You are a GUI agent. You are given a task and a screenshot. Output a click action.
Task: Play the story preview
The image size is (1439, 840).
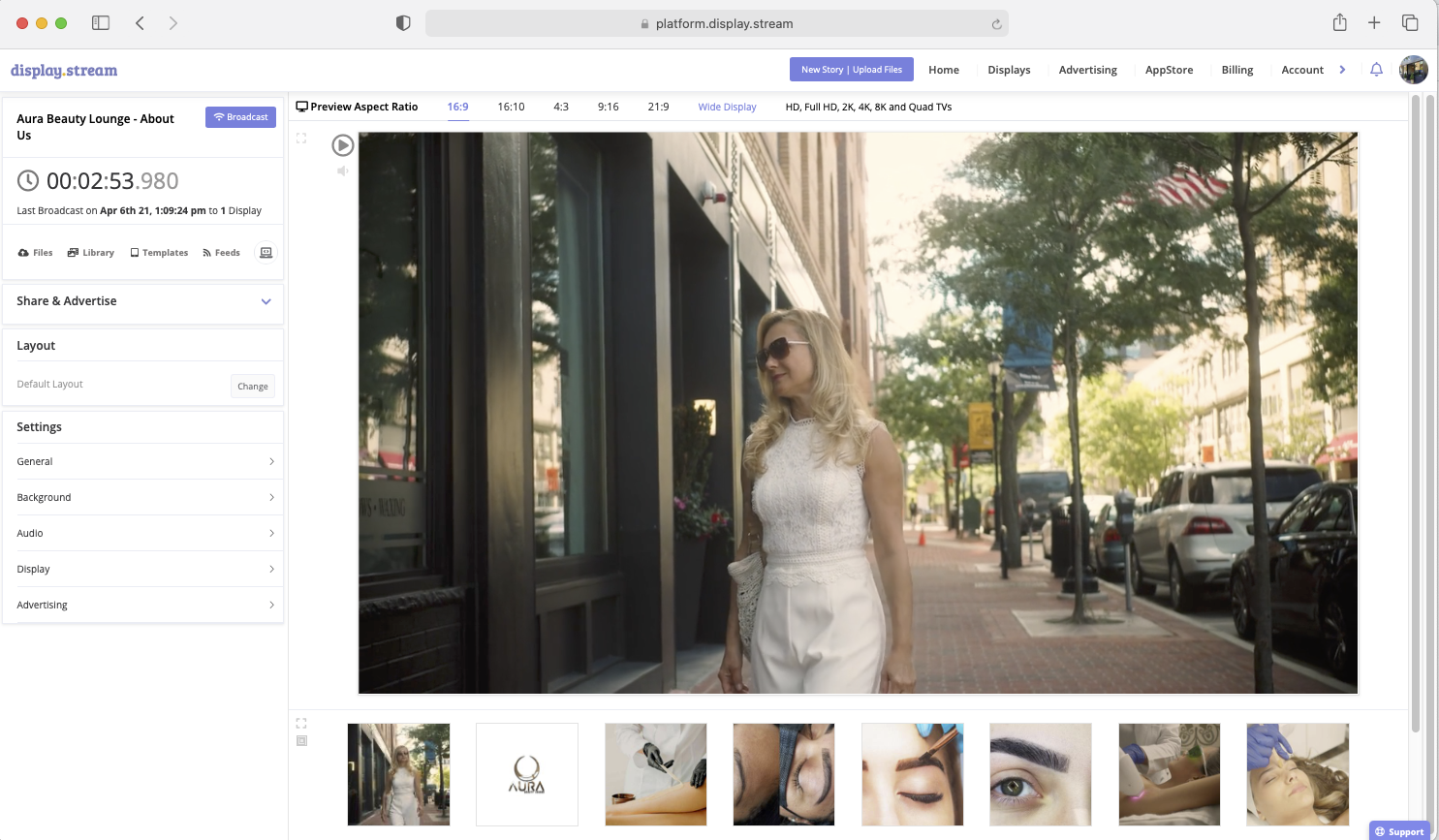coord(342,145)
